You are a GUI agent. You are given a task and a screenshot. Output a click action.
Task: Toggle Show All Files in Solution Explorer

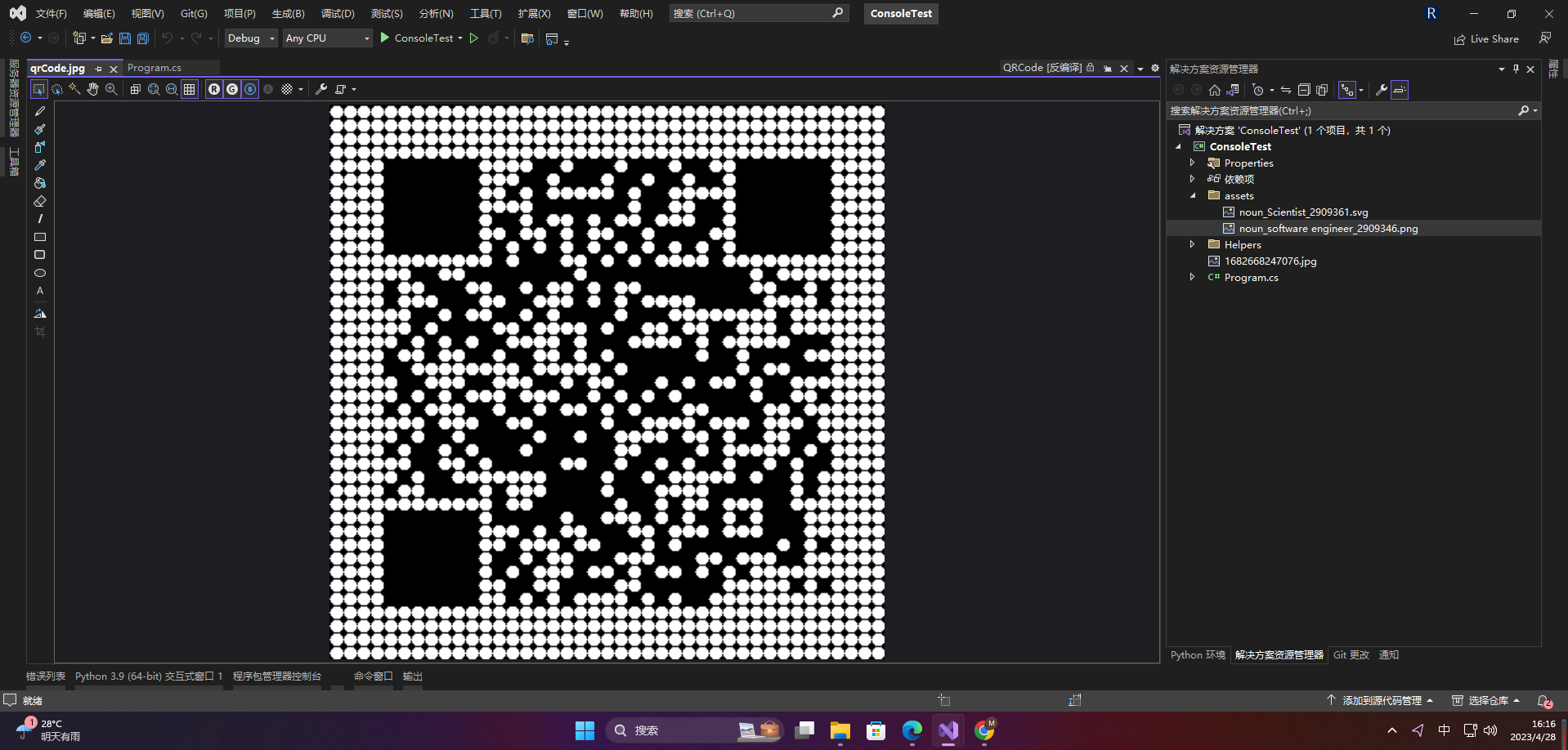click(1322, 90)
